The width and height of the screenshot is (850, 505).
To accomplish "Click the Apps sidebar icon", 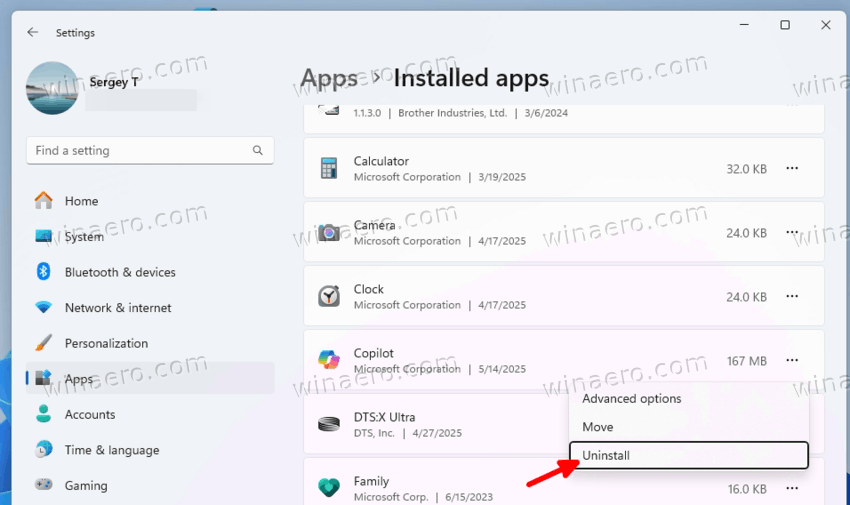I will pos(43,378).
